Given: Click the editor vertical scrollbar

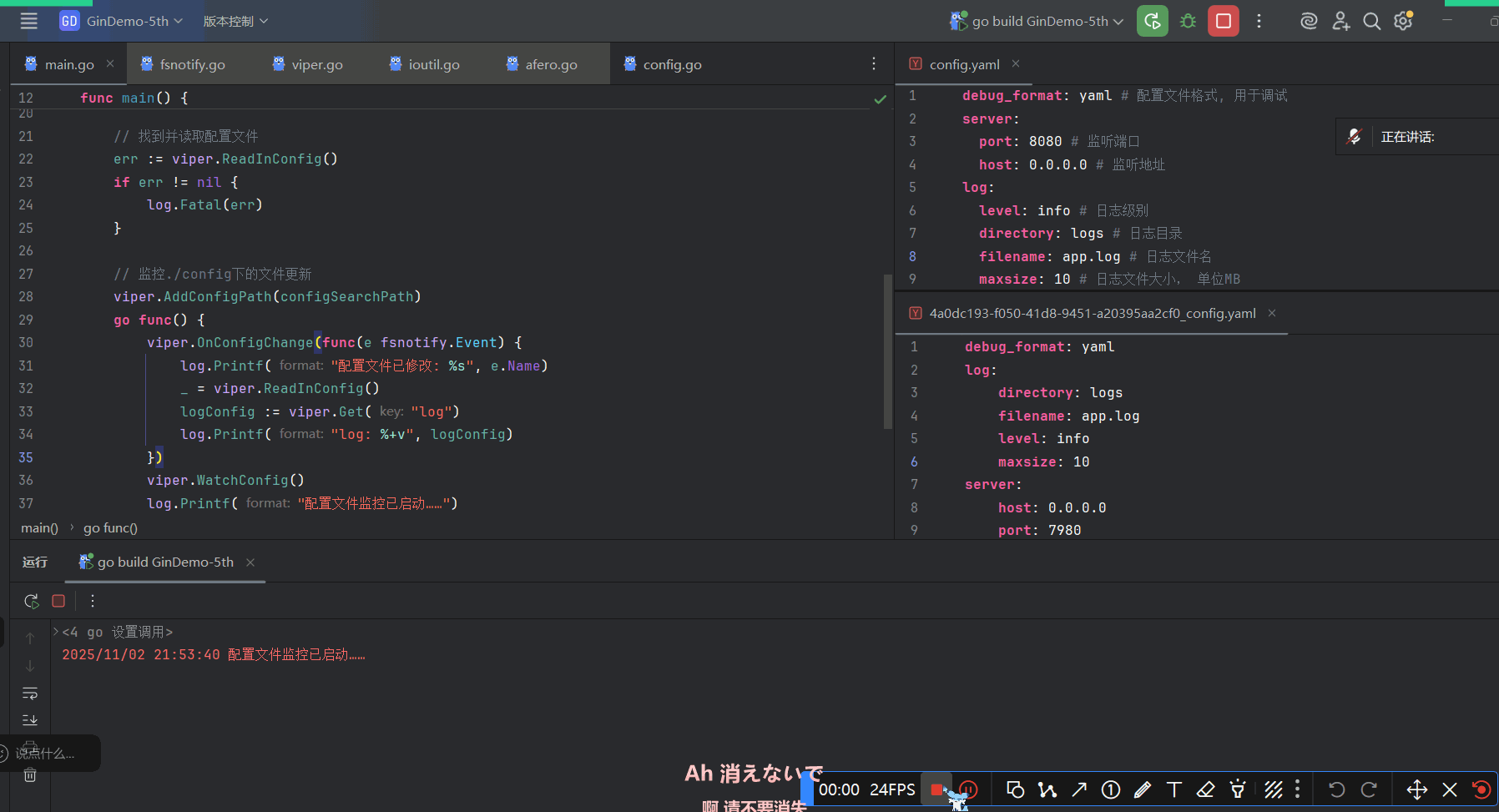Looking at the screenshot, I should pos(887,351).
